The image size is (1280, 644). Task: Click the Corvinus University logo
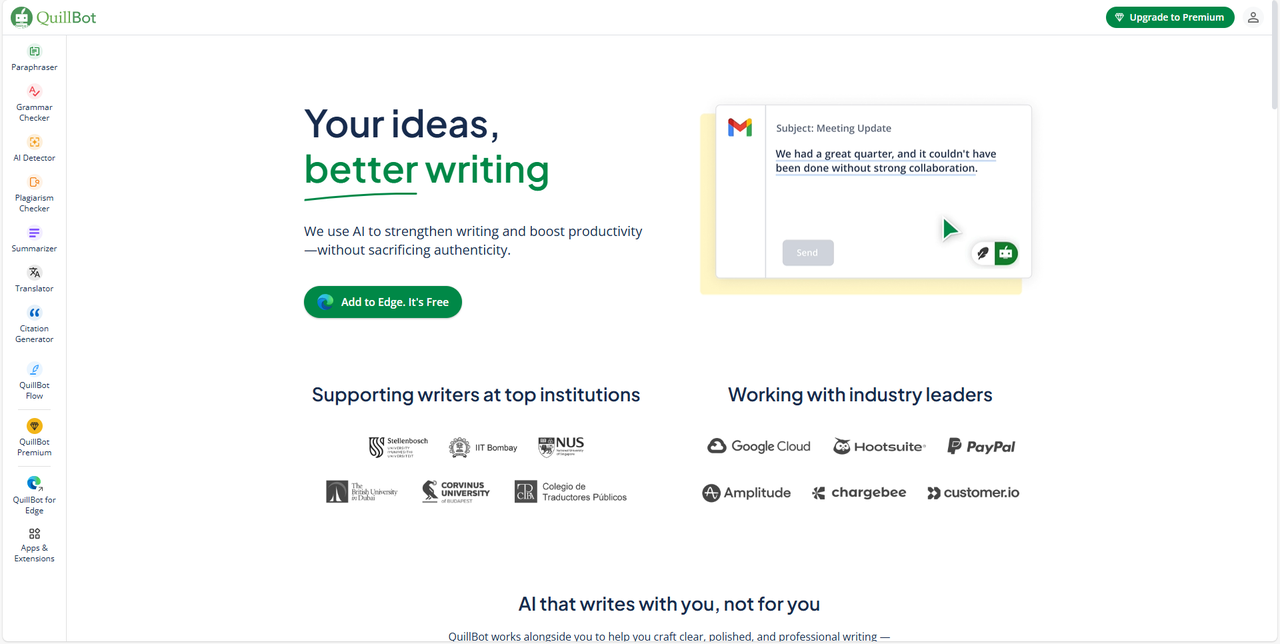pyautogui.click(x=456, y=491)
